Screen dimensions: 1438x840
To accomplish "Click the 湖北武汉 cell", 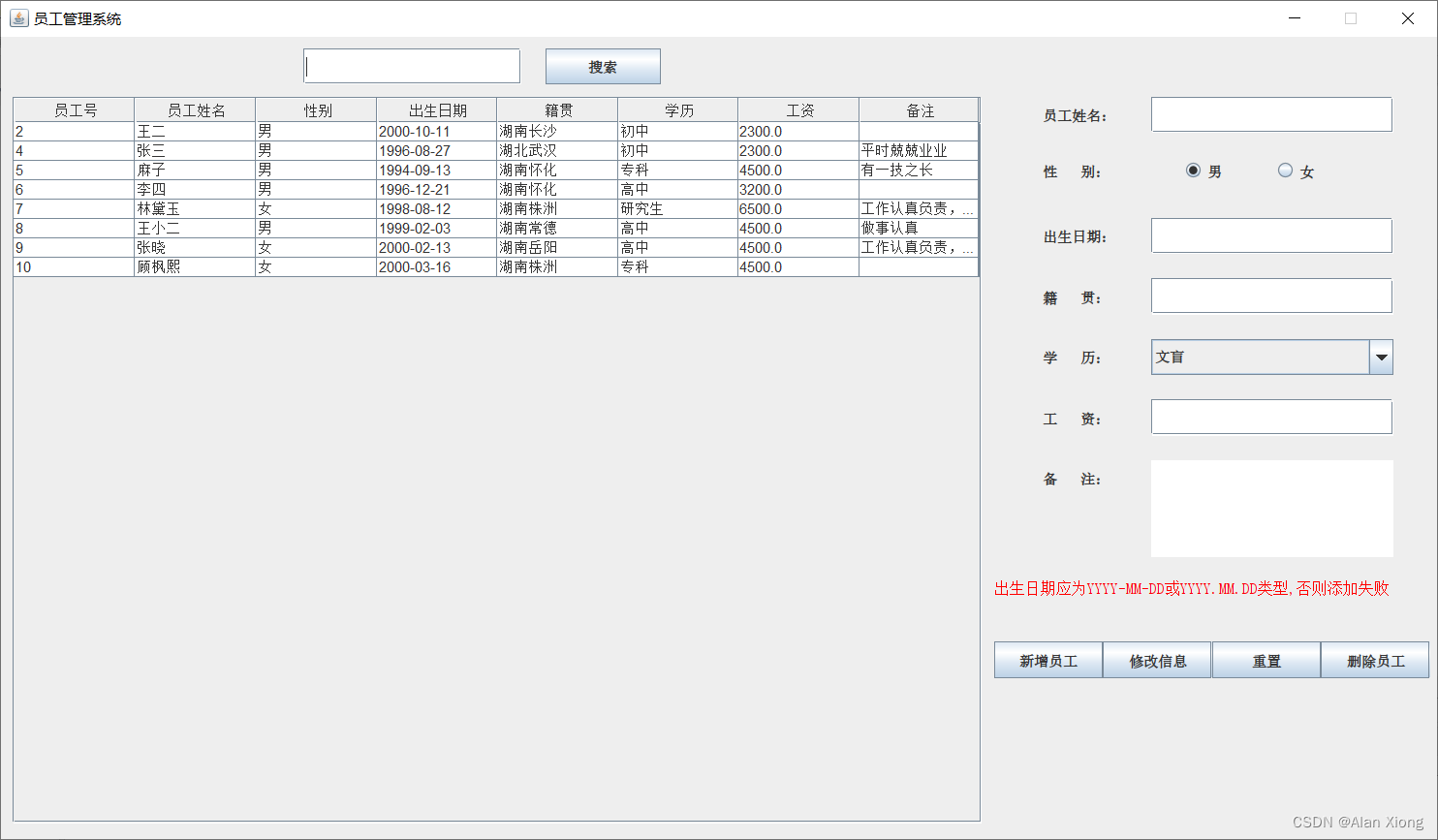I will pyautogui.click(x=557, y=150).
